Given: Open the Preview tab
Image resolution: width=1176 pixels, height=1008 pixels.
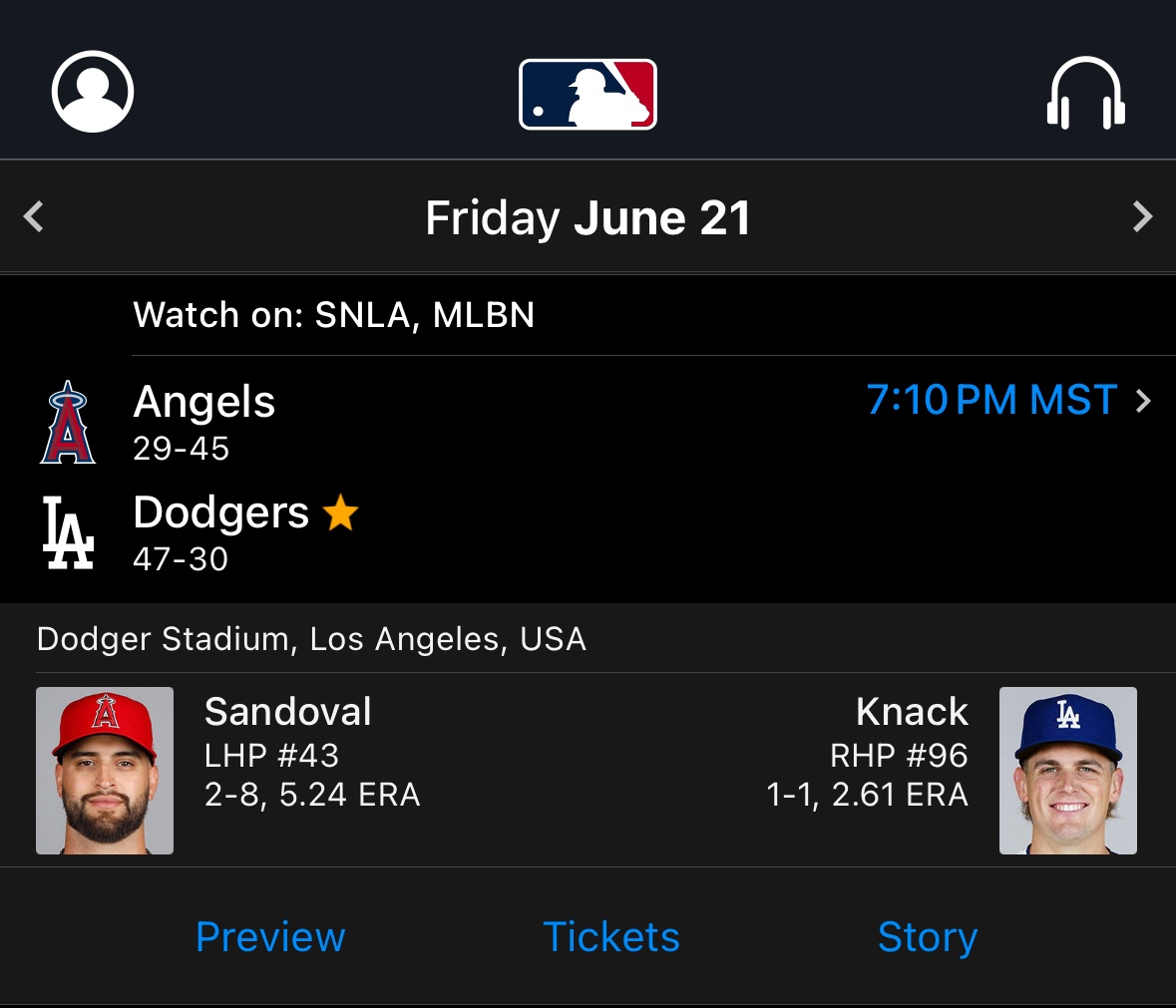Looking at the screenshot, I should point(270,937).
